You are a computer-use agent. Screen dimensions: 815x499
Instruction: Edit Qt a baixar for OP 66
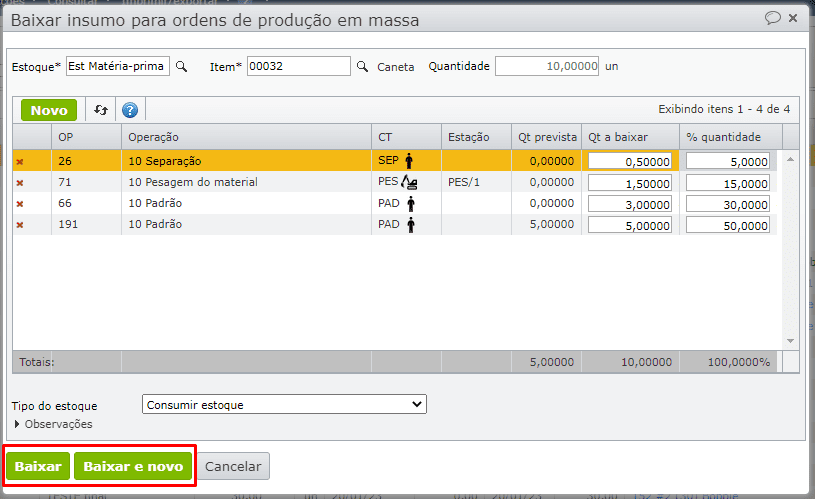(629, 204)
